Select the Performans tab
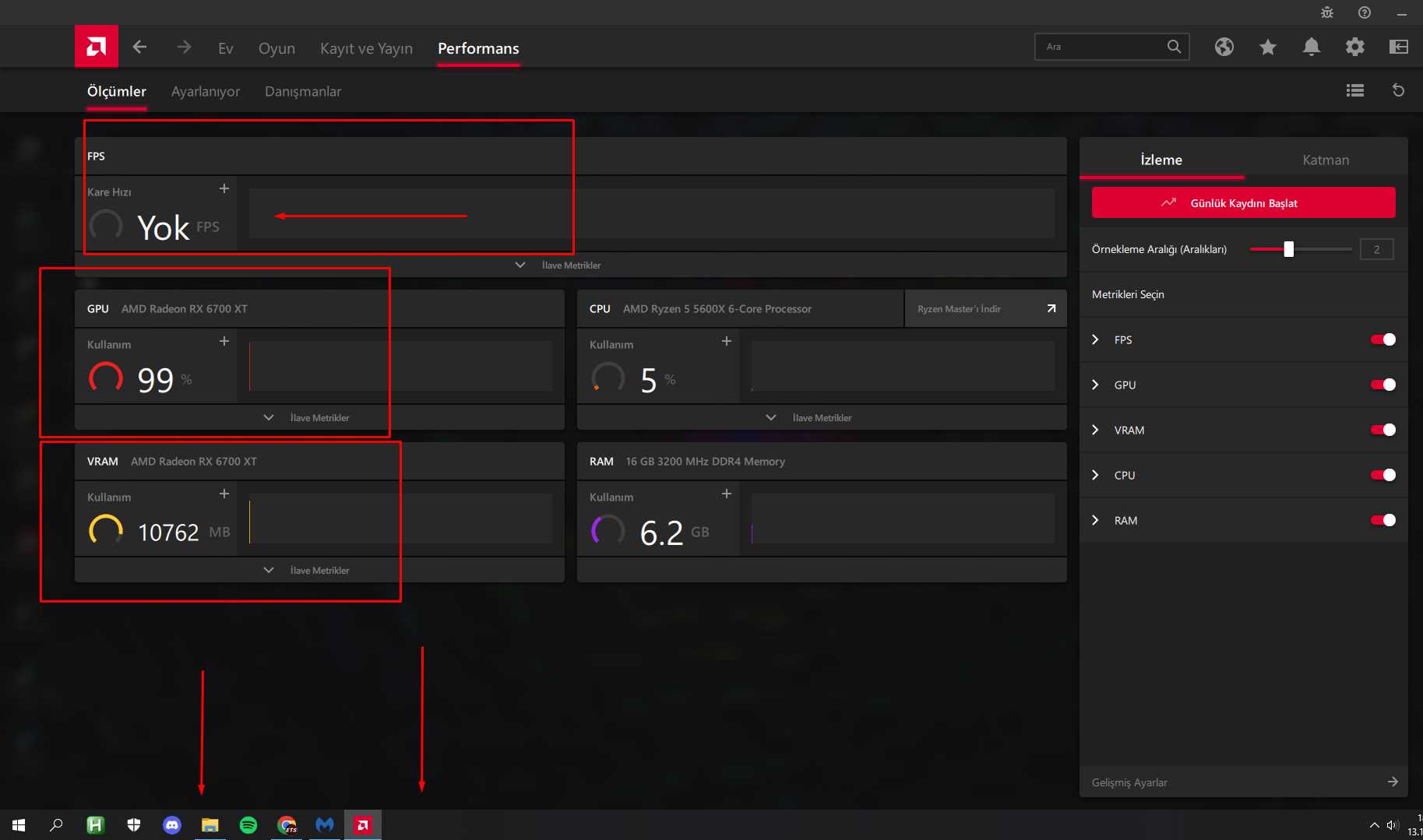1423x840 pixels. (478, 48)
